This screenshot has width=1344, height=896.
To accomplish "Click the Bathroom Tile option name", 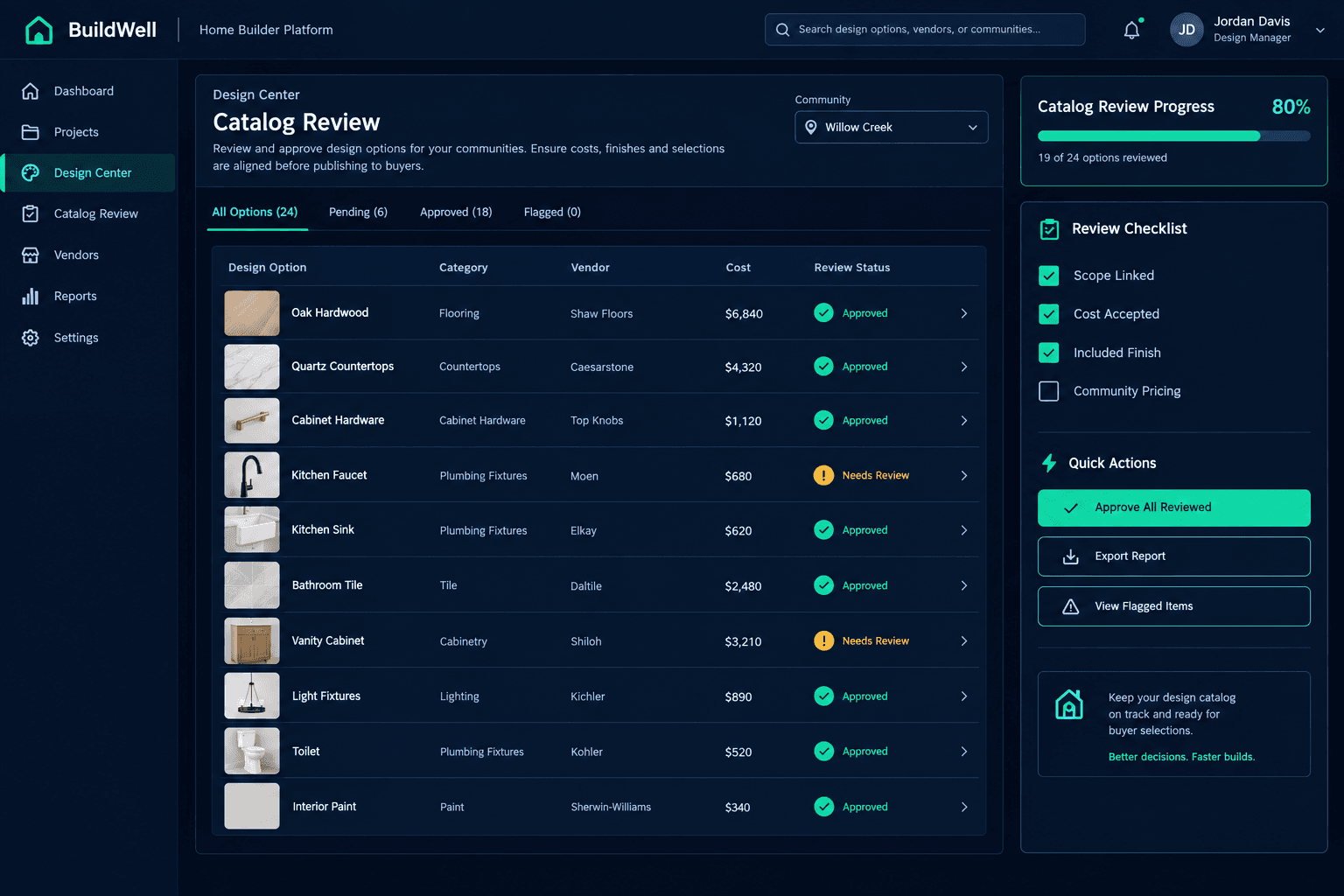I will point(327,585).
